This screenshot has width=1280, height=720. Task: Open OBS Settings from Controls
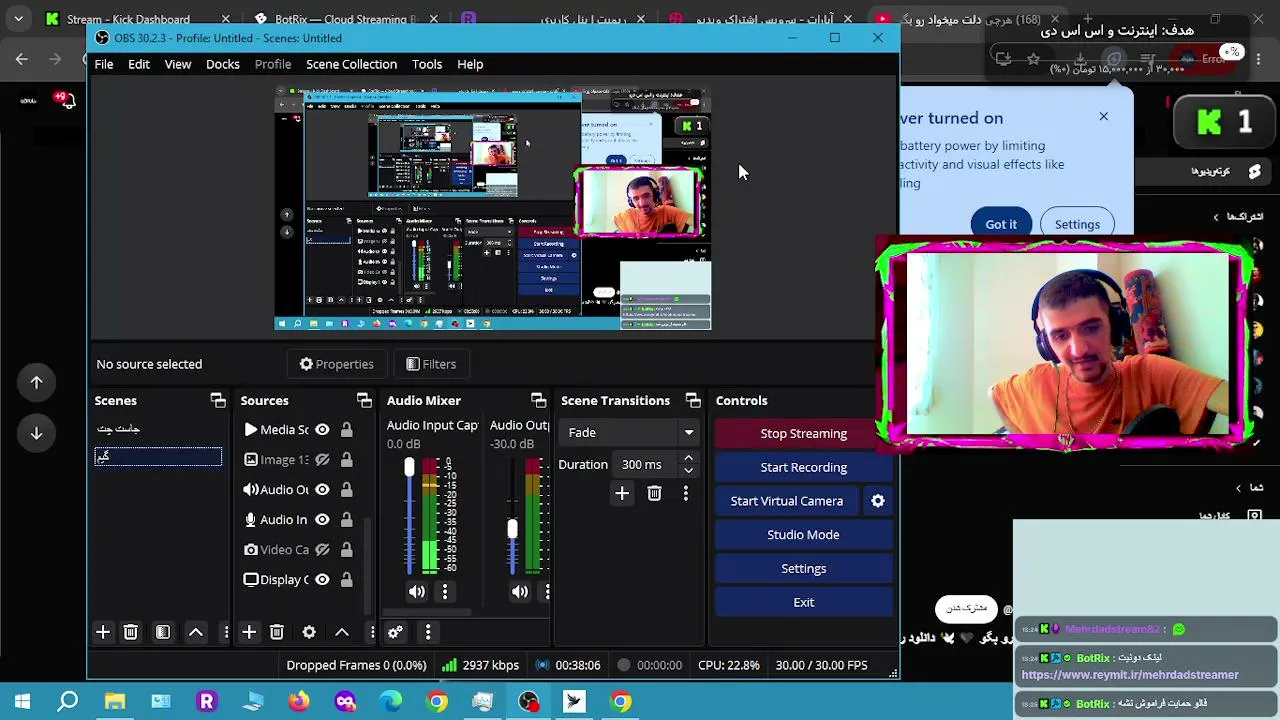tap(803, 569)
